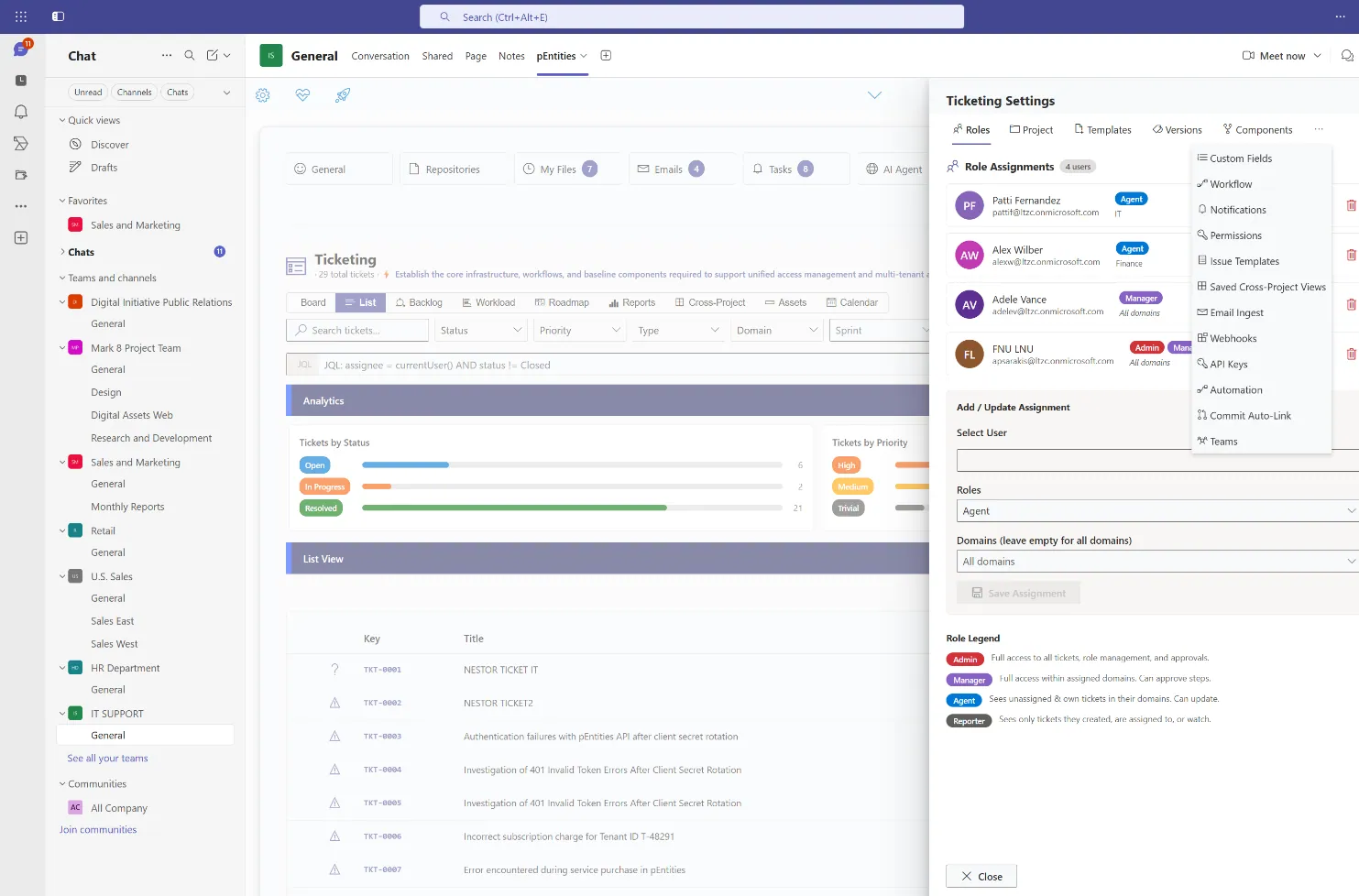This screenshot has height=896, width=1359.
Task: Open Activity bell in the left rail
Action: tap(21, 112)
